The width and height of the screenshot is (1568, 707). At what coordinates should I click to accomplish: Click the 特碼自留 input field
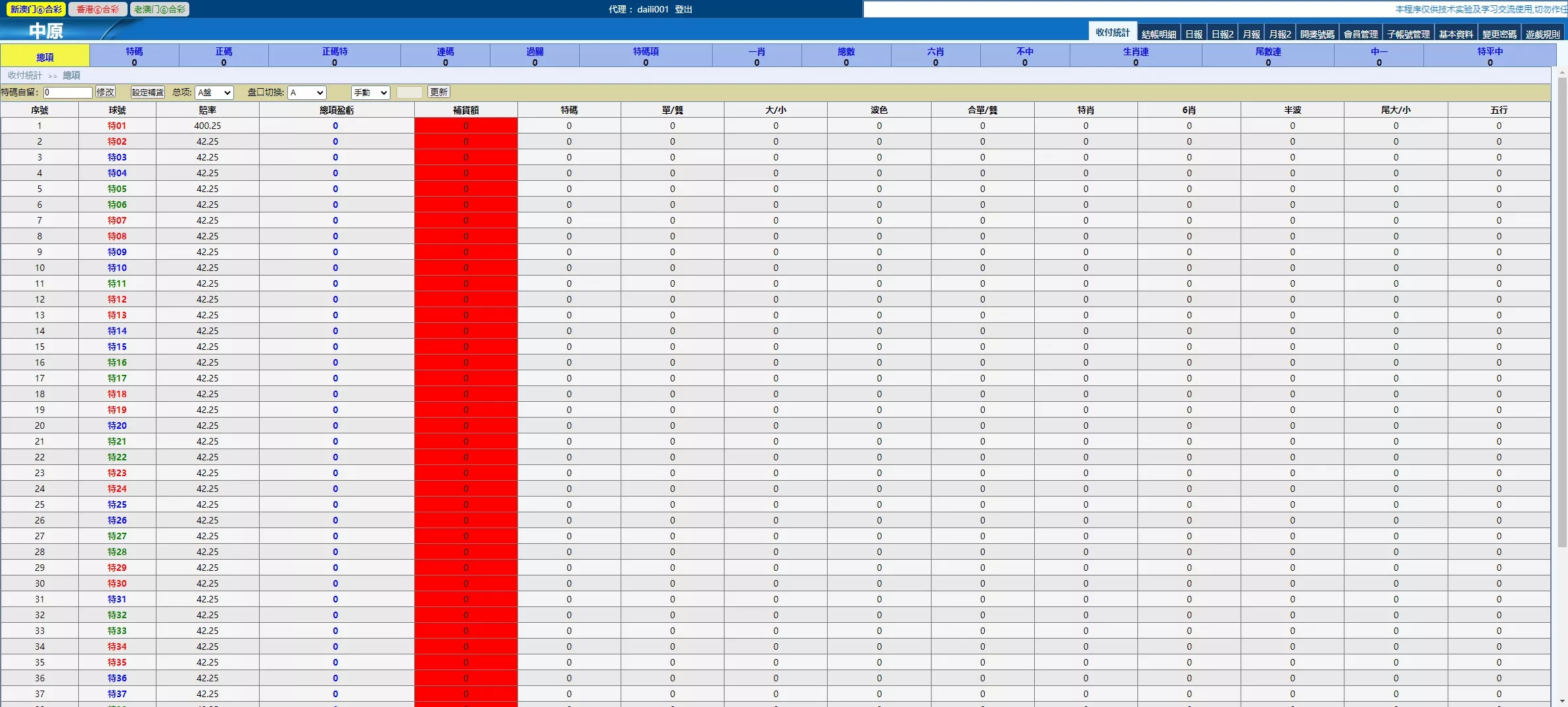tap(68, 93)
